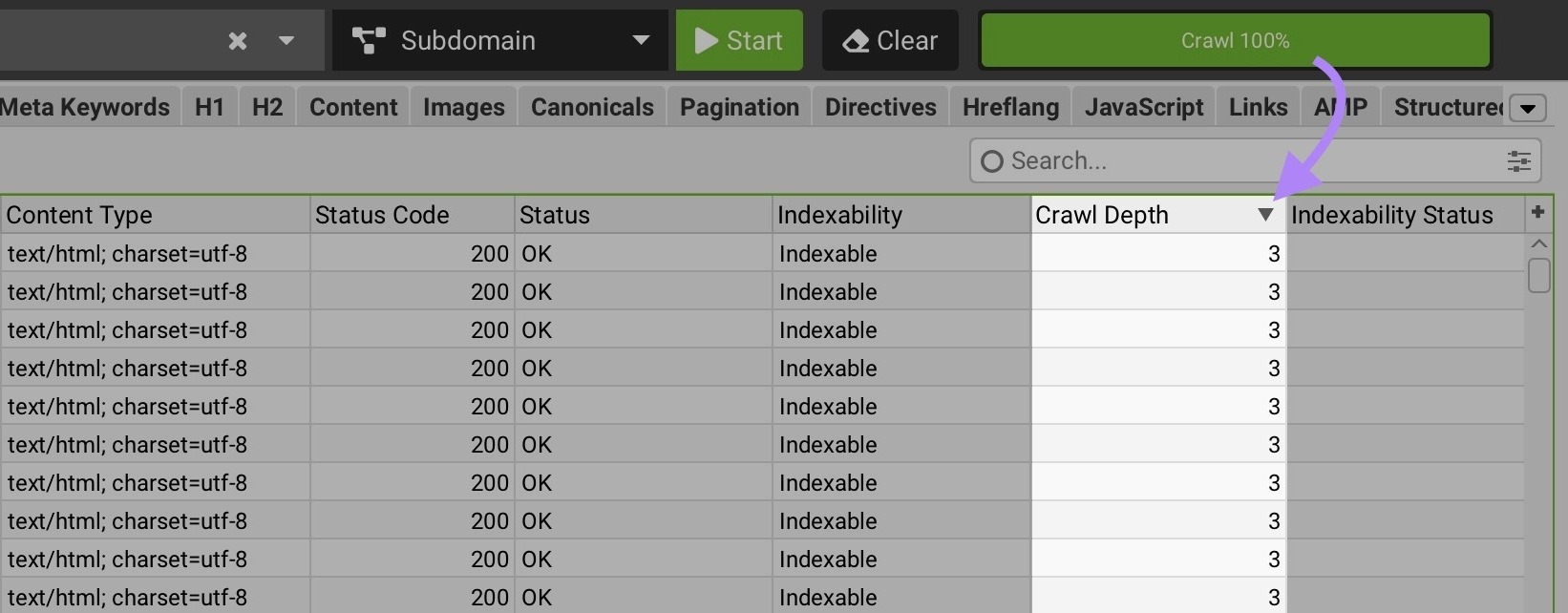Open the filter sliders icon beside Search
Viewport: 1568px width, 613px height.
click(1519, 160)
